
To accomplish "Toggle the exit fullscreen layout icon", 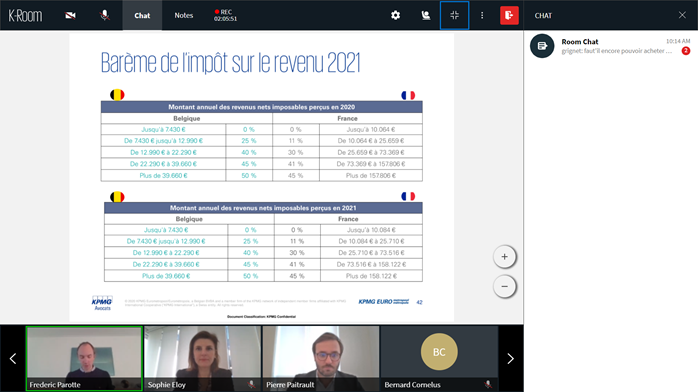I will [455, 16].
